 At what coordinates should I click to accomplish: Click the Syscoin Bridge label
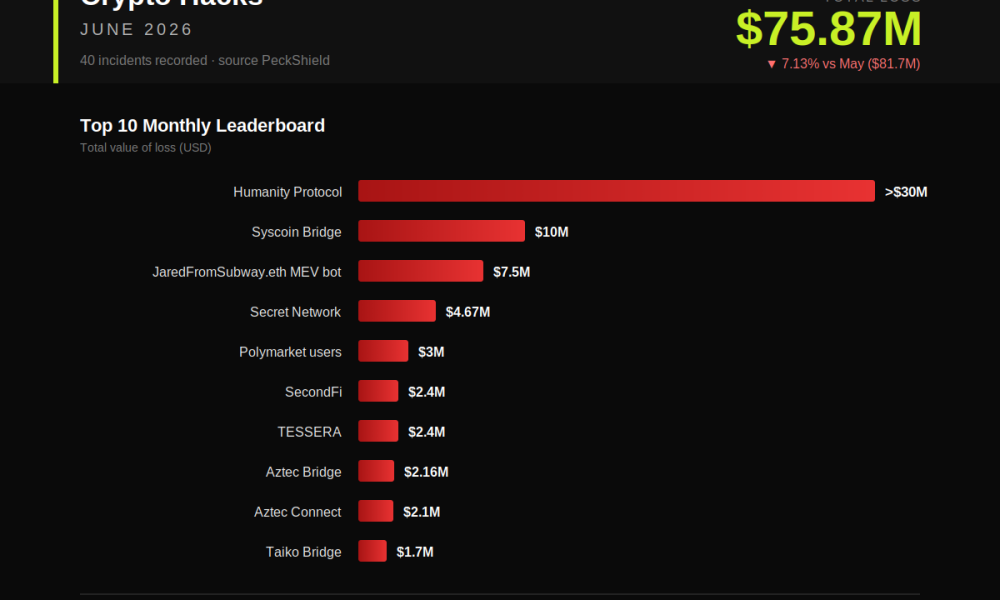point(297,232)
